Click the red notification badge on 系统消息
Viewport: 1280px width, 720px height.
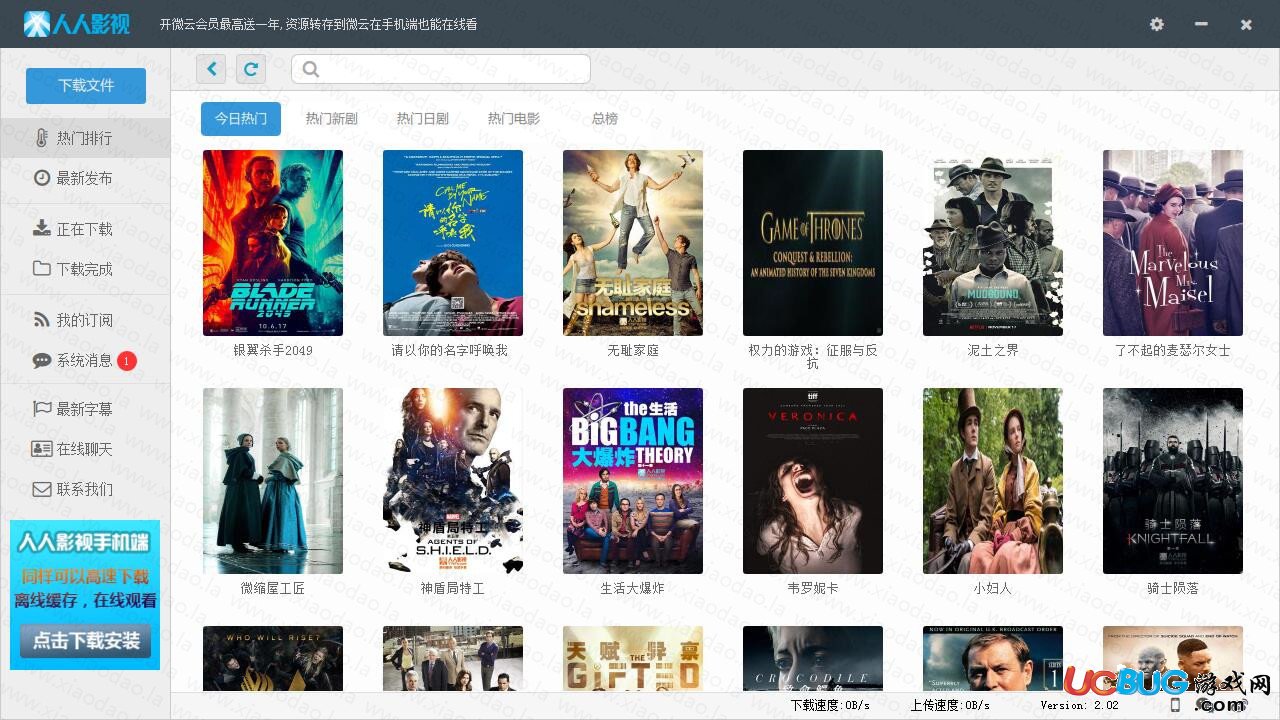click(x=127, y=361)
